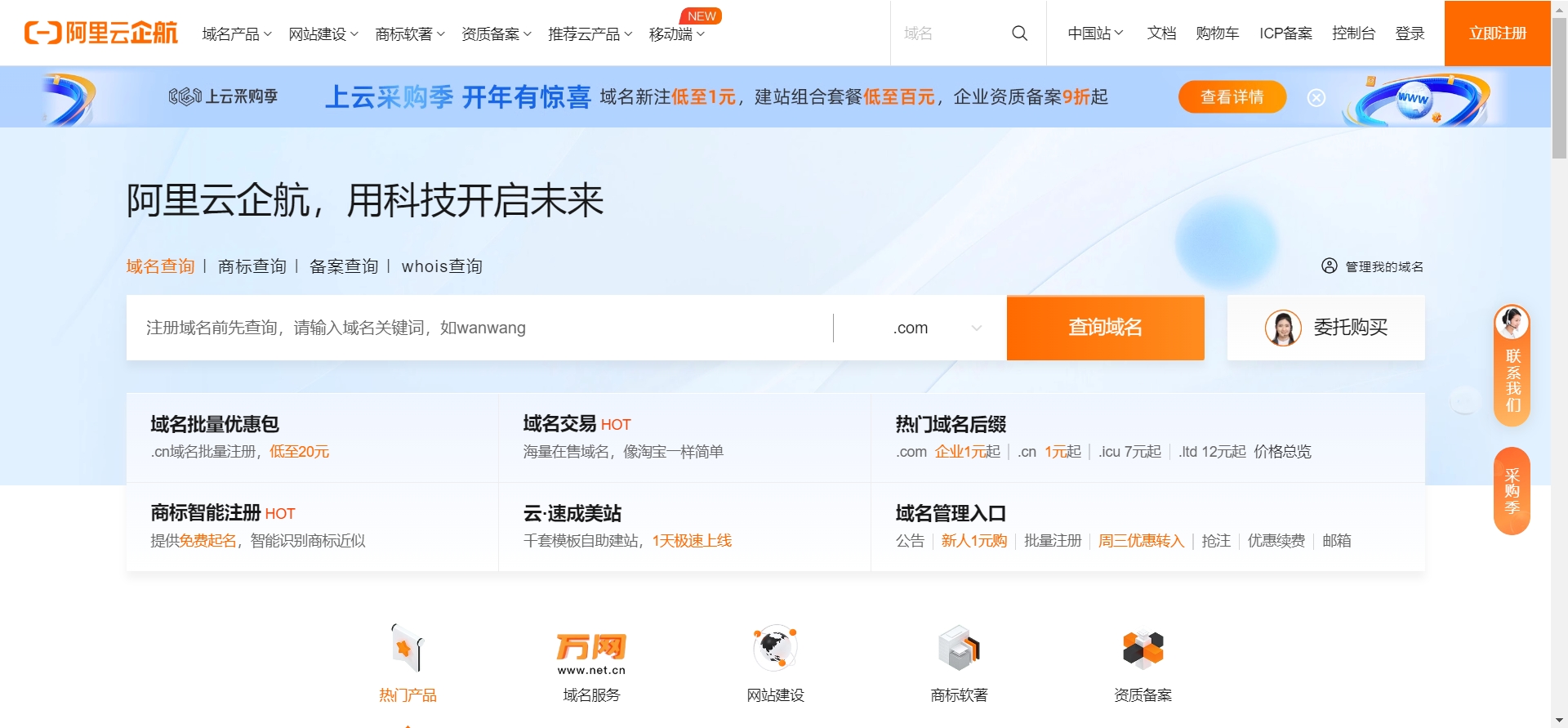
Task: Open 文档 in the header
Action: tap(1161, 33)
